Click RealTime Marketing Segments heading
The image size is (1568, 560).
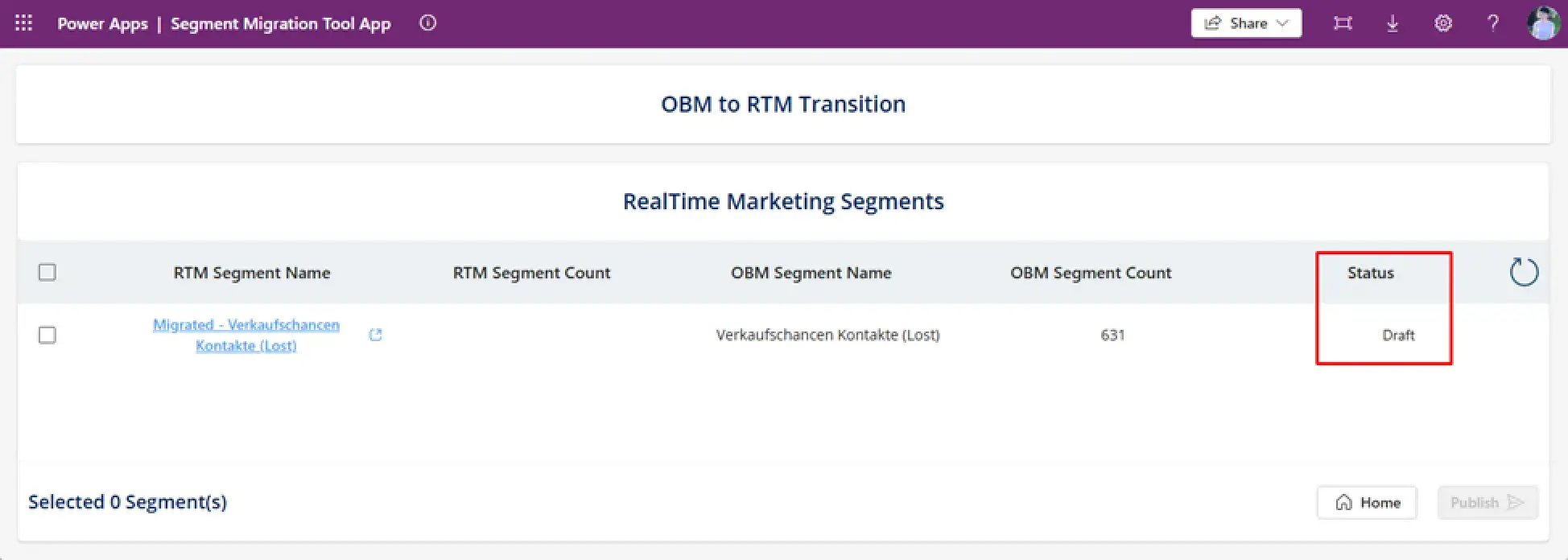click(783, 201)
